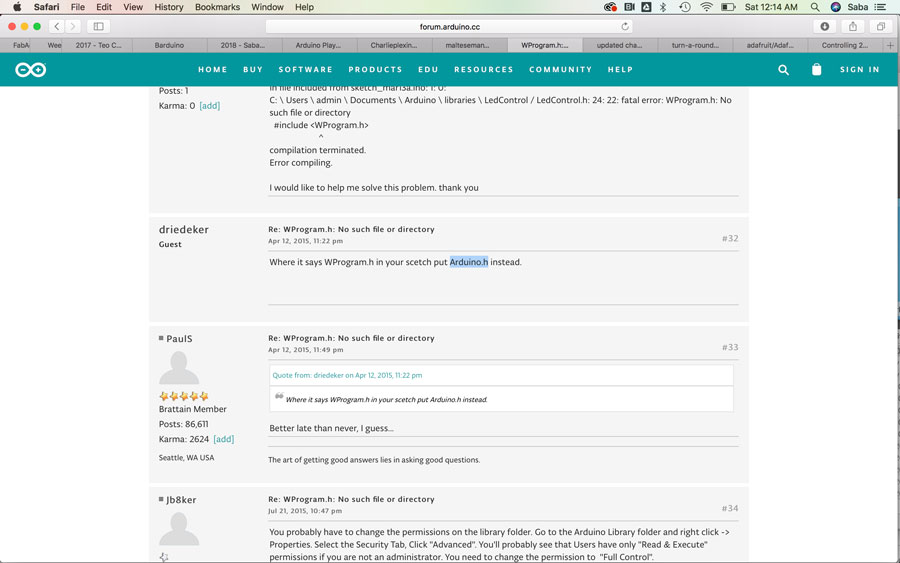Add karma to the Karma: 0 user
The image size is (900, 563).
coord(210,106)
